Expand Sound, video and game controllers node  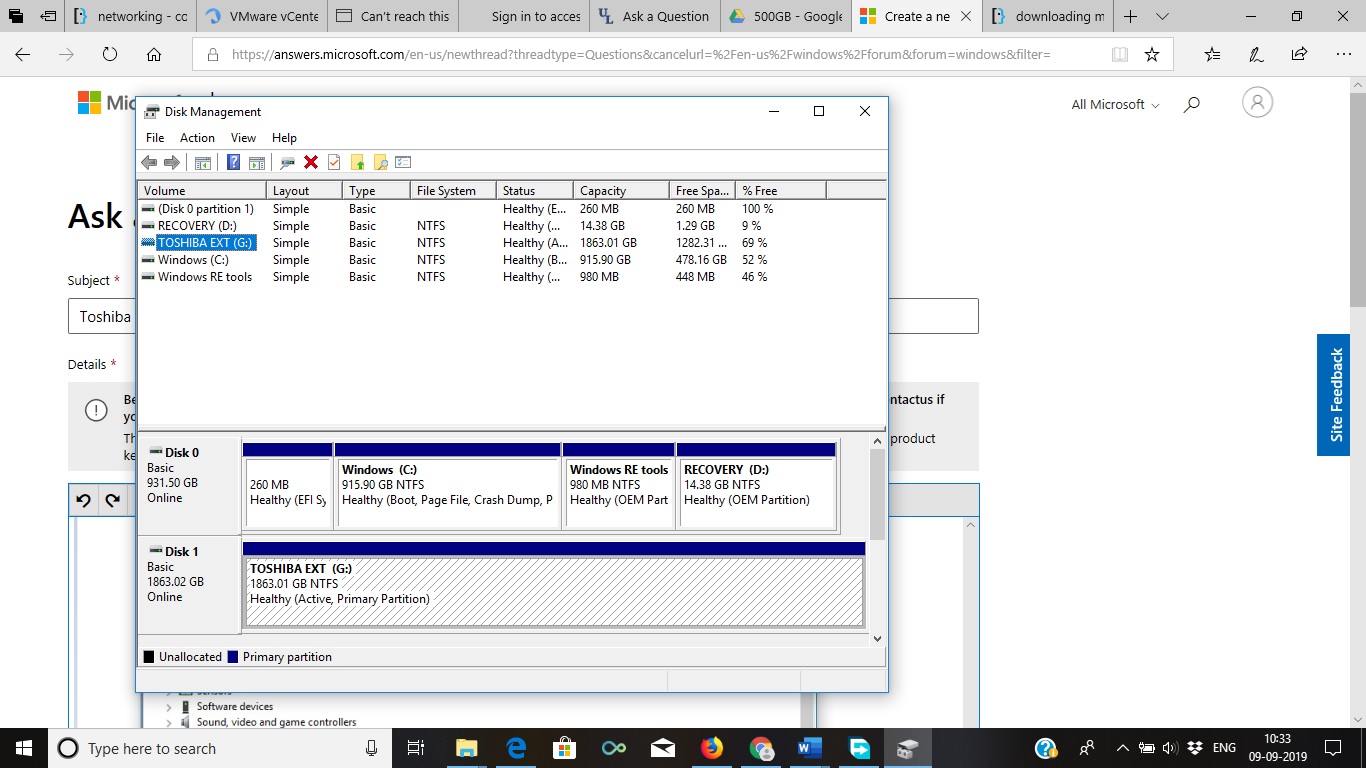[x=169, y=722]
